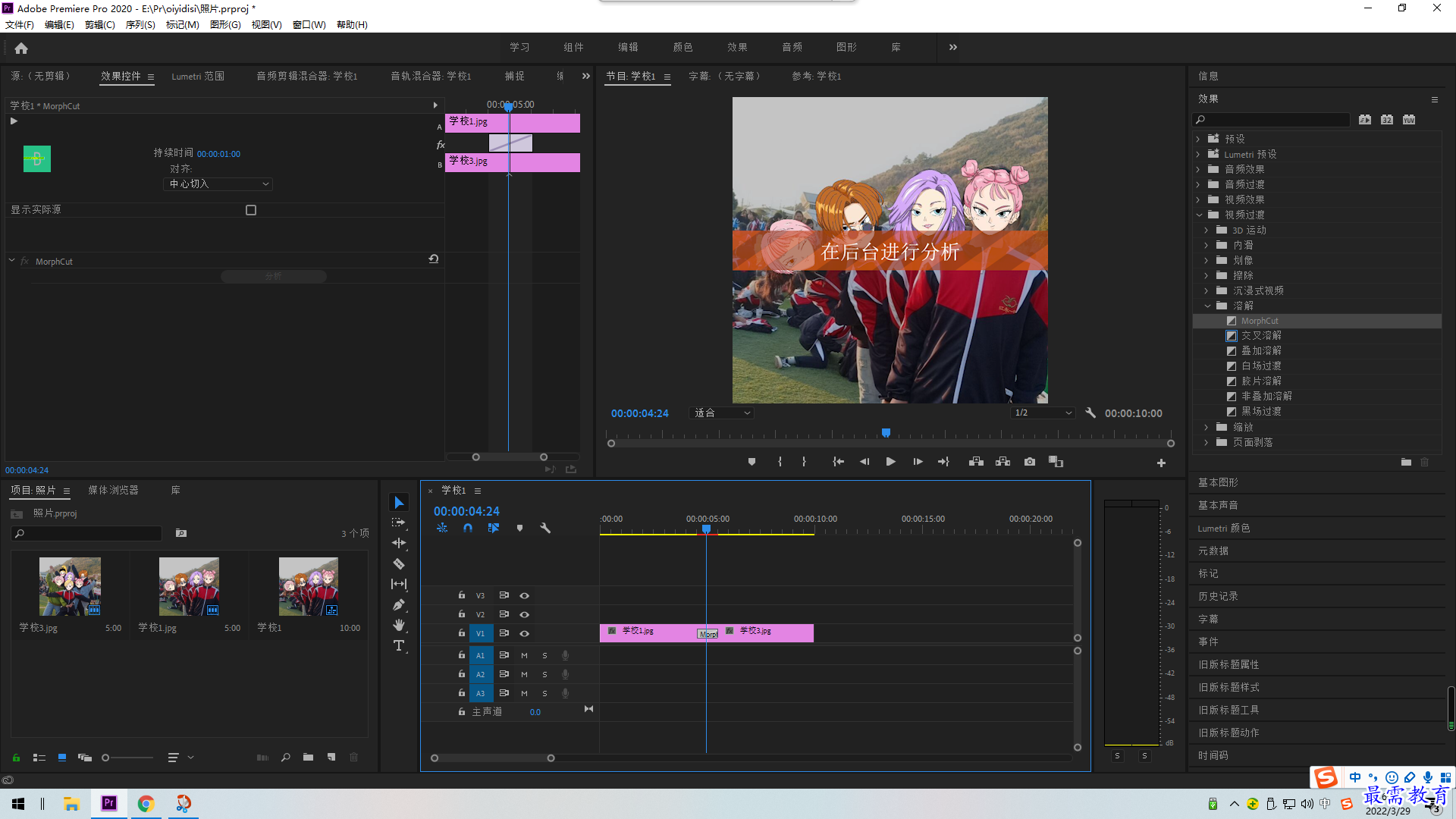Switch to 效果 workspace tab
Screen dimensions: 1456x819
[737, 47]
